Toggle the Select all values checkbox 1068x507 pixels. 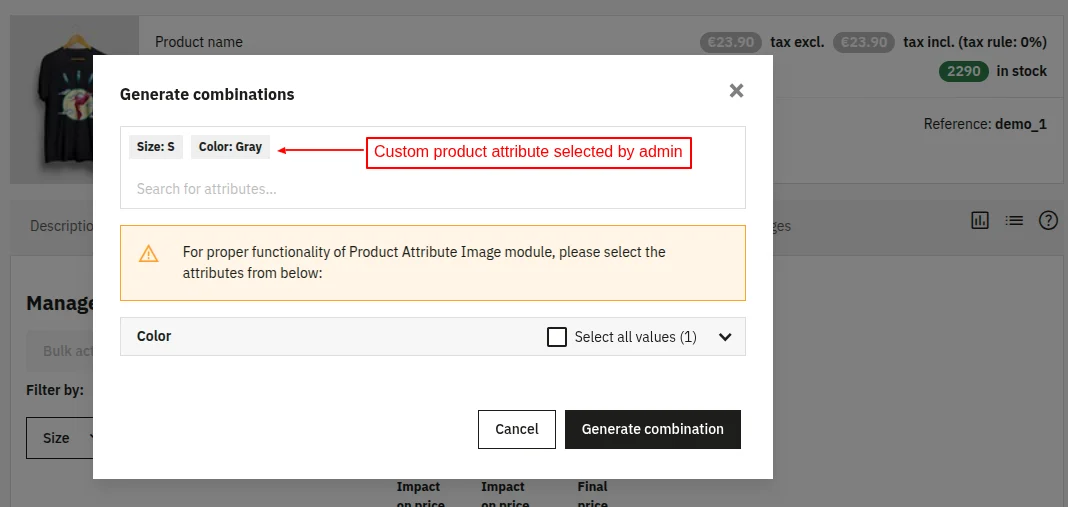[x=557, y=337]
